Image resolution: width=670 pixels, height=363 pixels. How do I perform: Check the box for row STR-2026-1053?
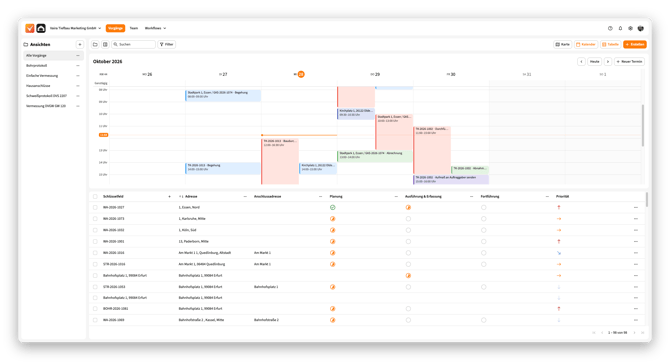[95, 287]
